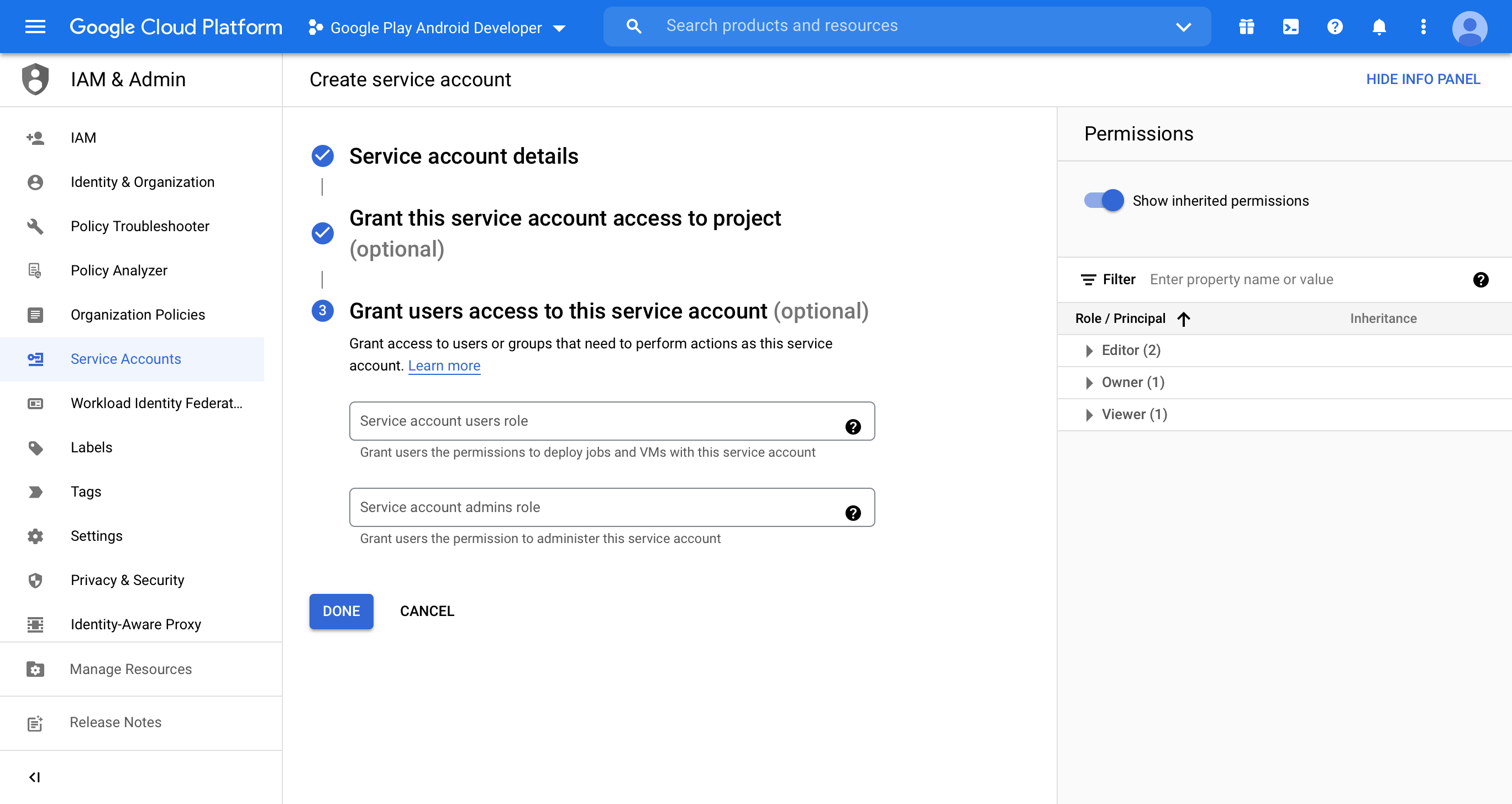Expand the Editor (2) role row
Viewport: 1512px width, 804px height.
1089,351
